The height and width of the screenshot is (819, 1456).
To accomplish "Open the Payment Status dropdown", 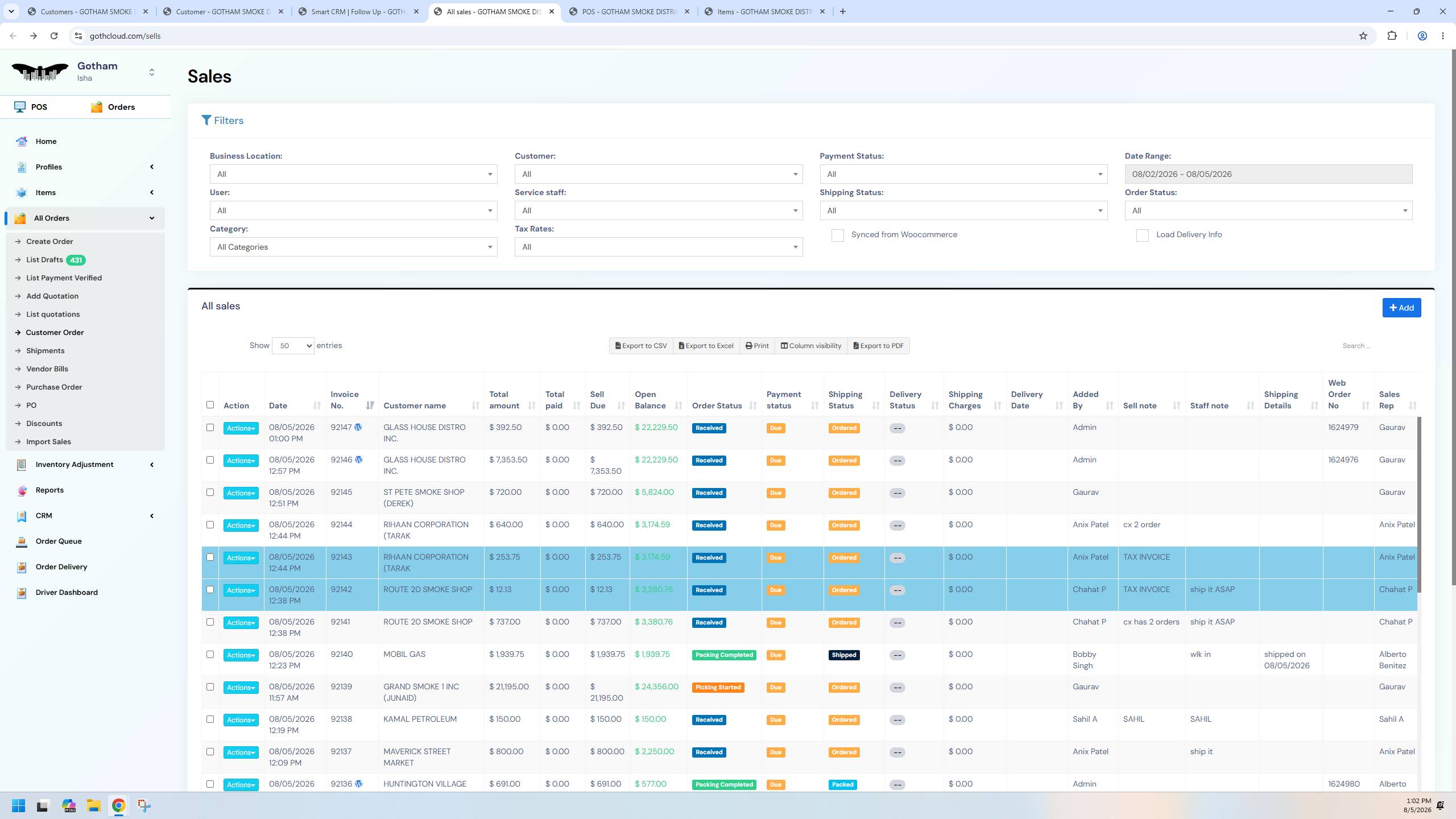I will coord(963,174).
